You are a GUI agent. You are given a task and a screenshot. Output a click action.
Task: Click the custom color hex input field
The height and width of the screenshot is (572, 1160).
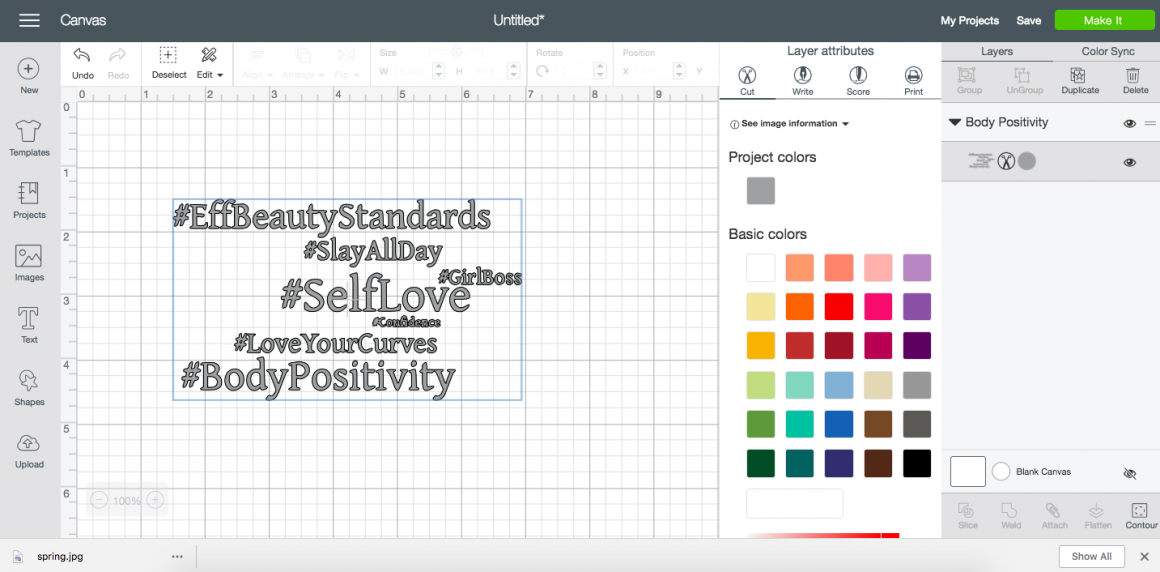pyautogui.click(x=795, y=503)
